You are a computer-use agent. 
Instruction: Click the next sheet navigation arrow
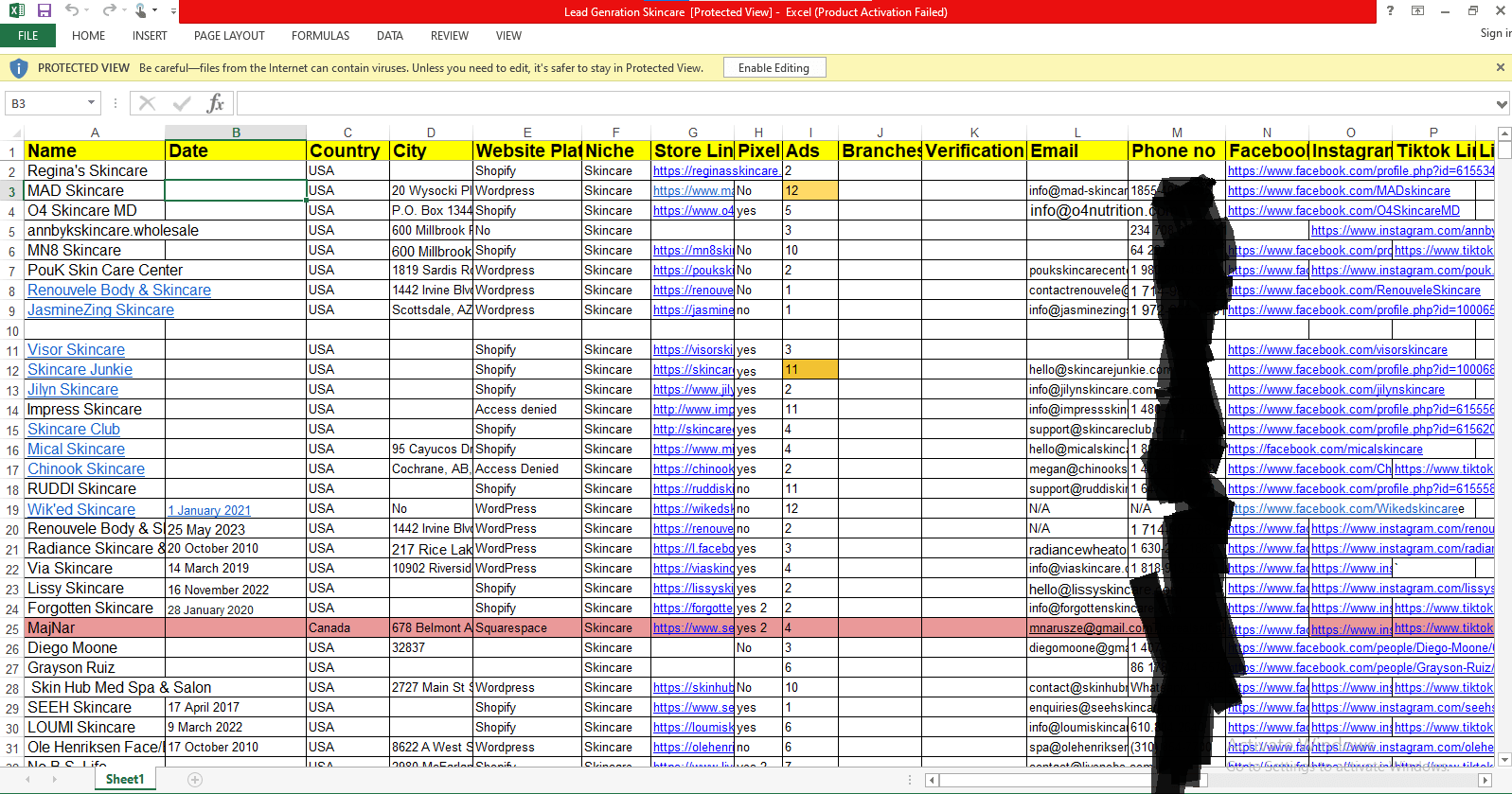click(54, 780)
